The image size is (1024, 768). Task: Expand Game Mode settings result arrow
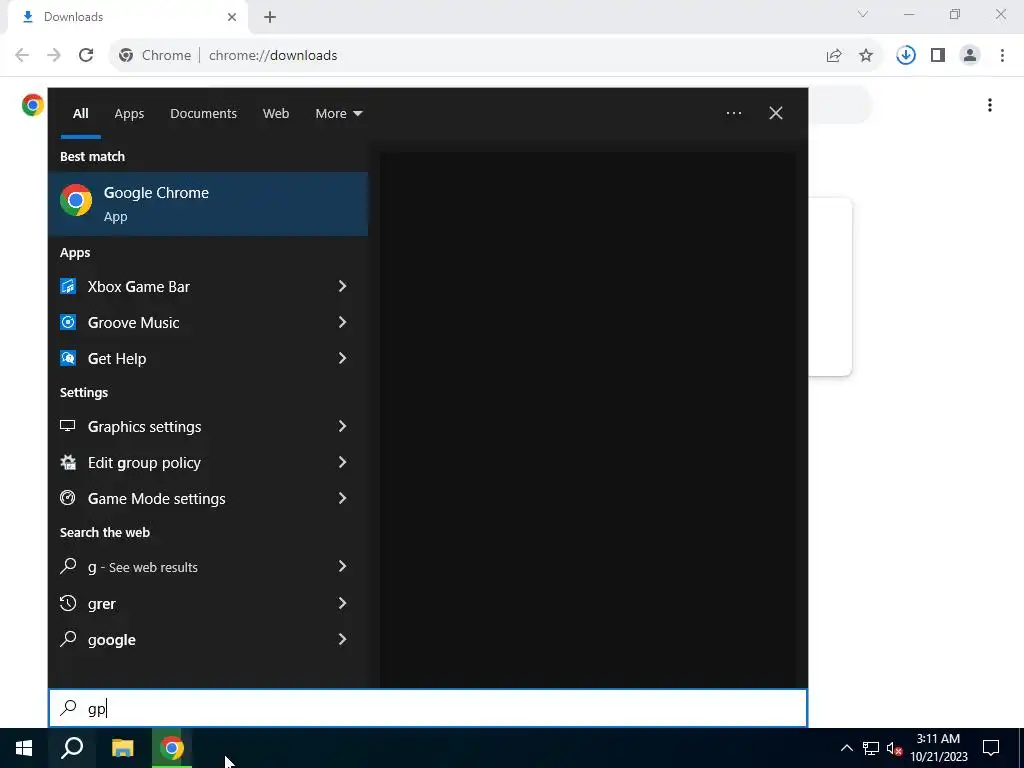[342, 498]
